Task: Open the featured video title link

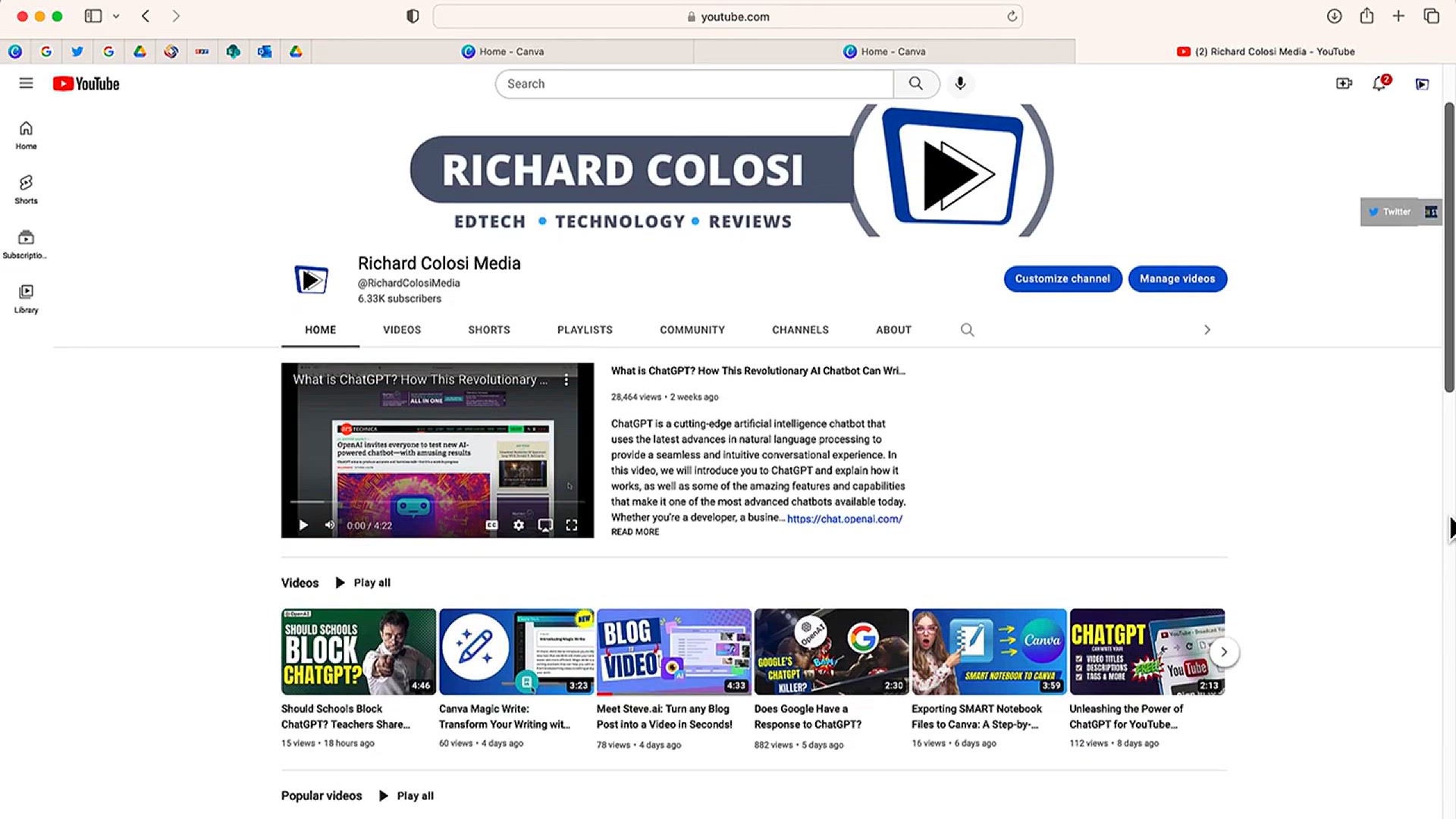Action: click(x=758, y=371)
